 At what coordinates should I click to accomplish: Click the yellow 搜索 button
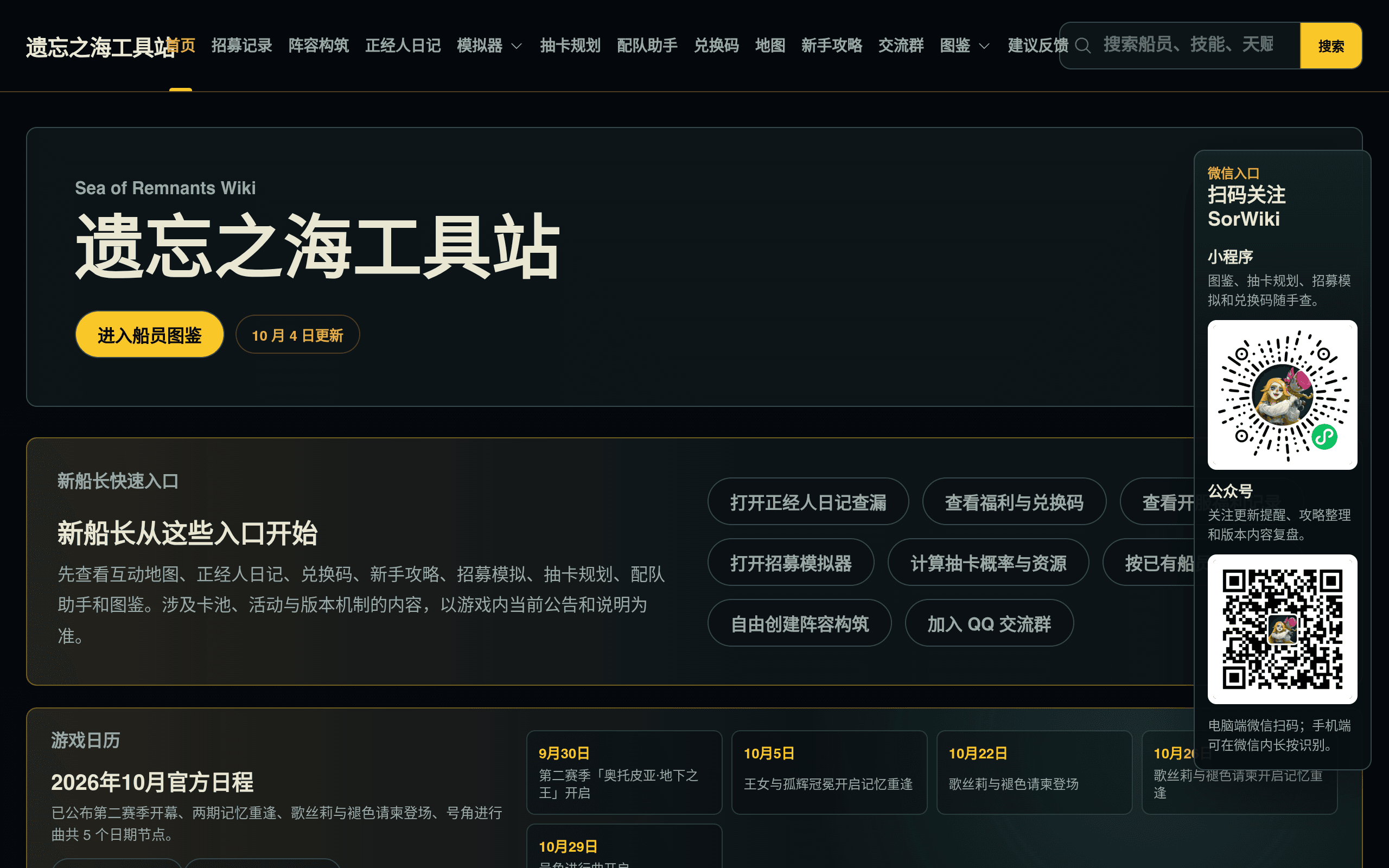click(x=1330, y=46)
